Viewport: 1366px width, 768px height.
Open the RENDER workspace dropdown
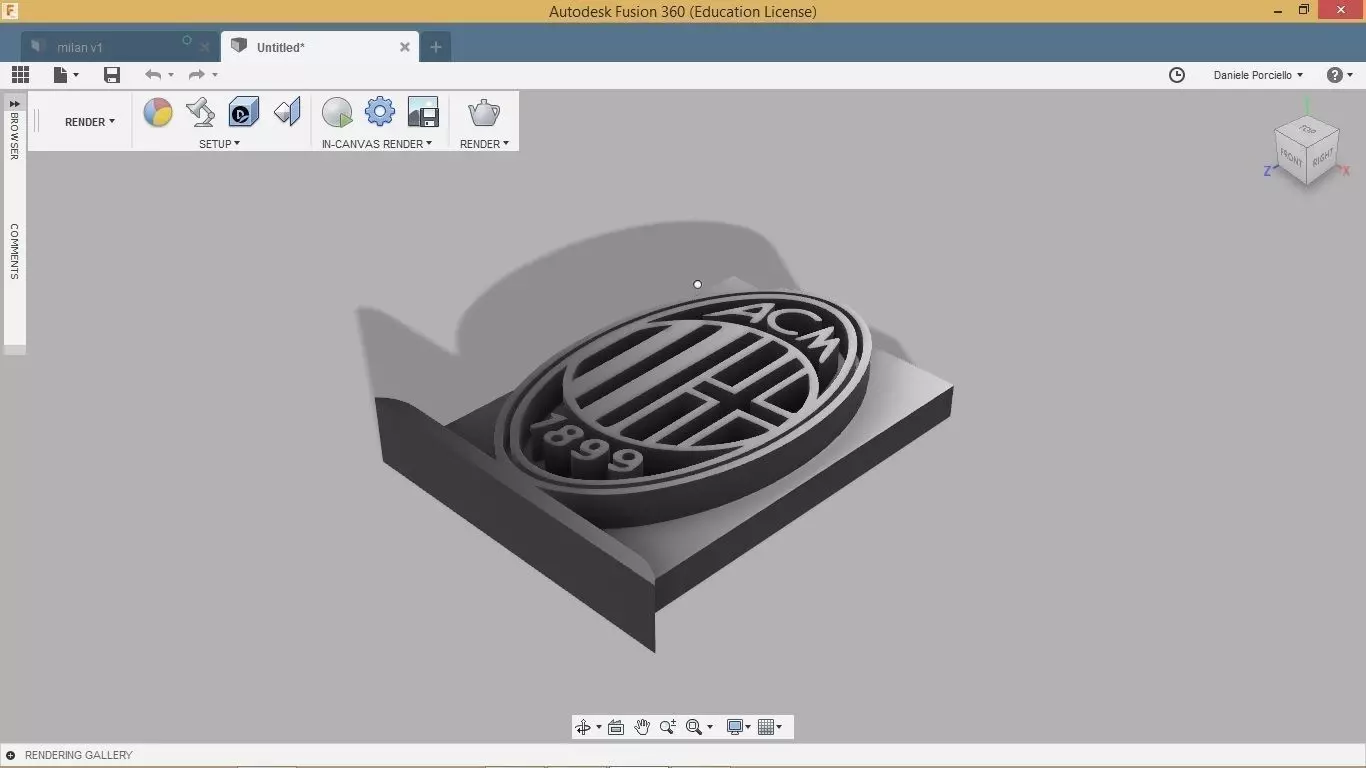(x=90, y=122)
